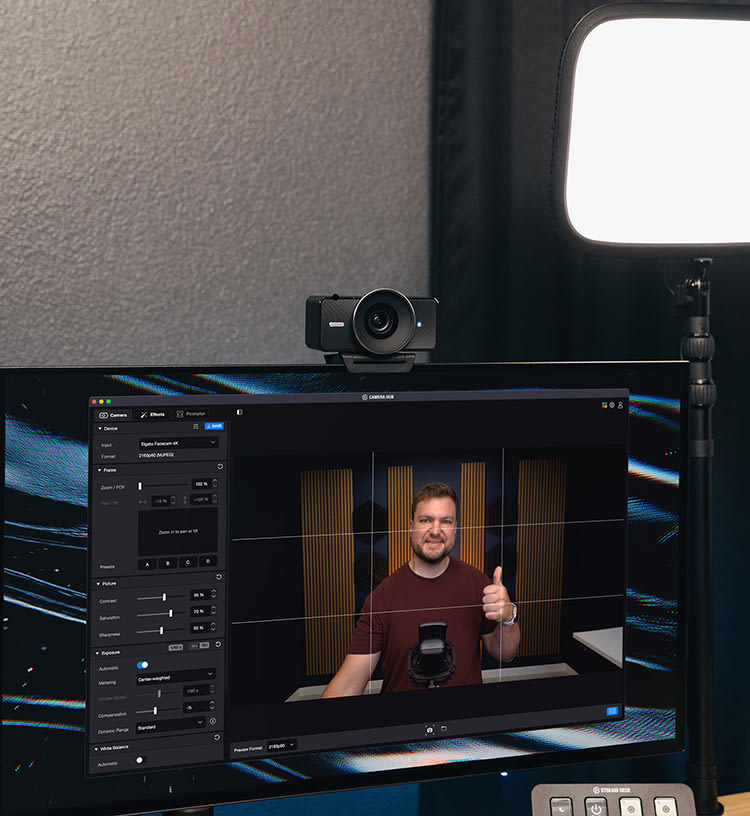Click the Contrast slider handle
The height and width of the screenshot is (816, 750).
pos(164,597)
